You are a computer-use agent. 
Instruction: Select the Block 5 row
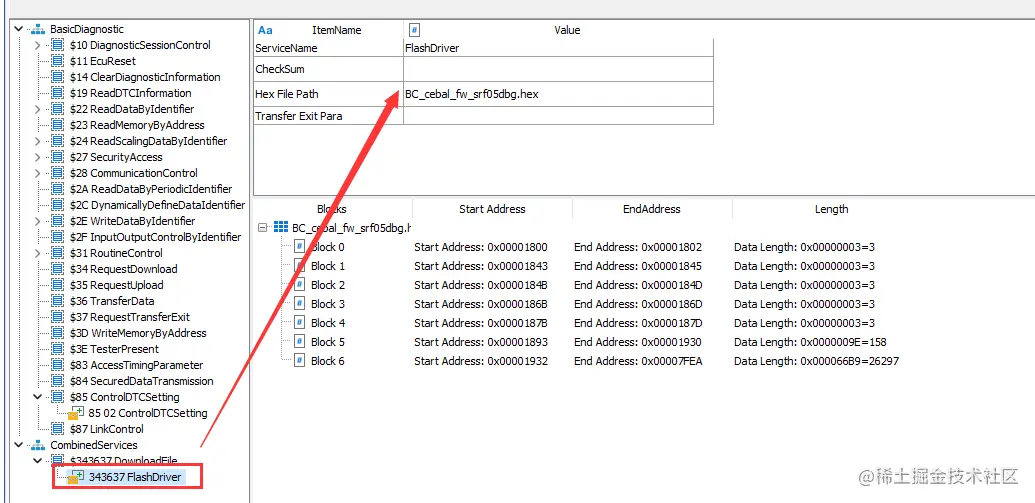coord(328,342)
